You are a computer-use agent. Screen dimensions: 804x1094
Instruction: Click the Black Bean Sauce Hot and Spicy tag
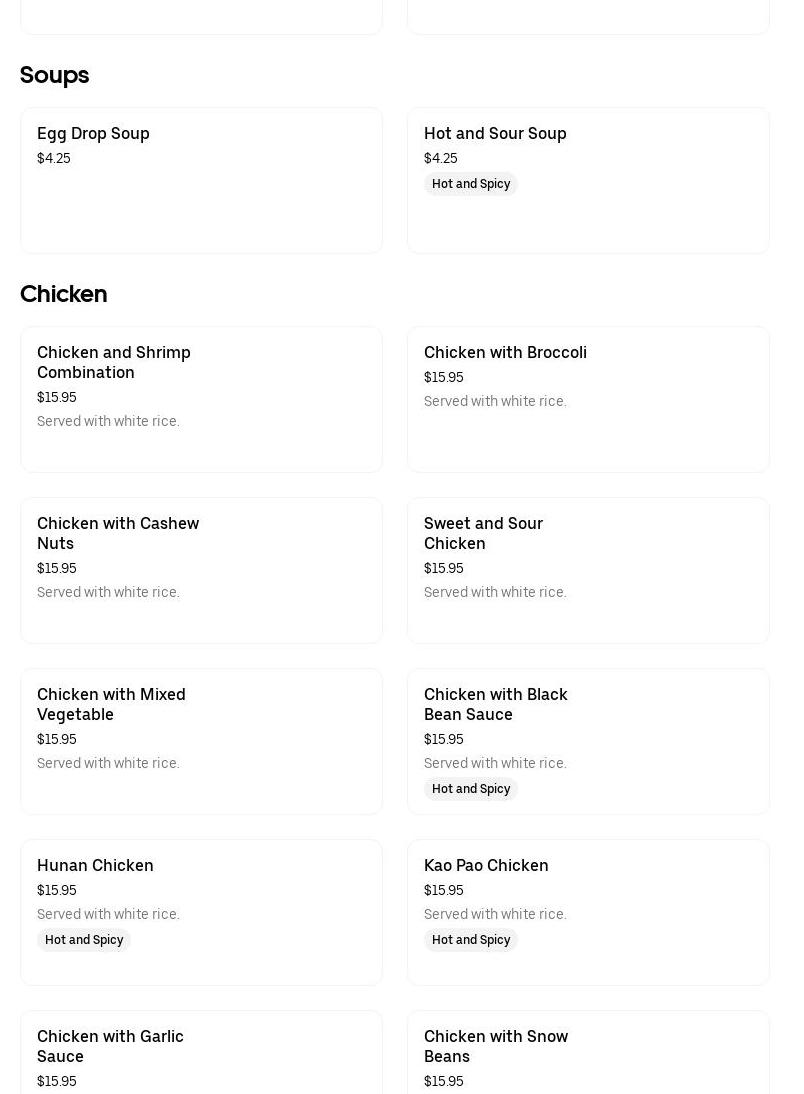point(471,789)
